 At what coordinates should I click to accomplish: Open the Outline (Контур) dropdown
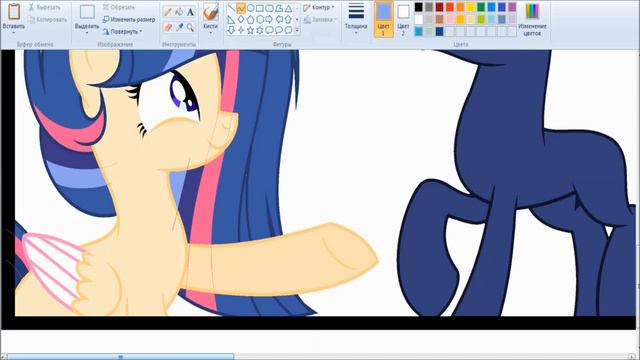[x=319, y=7]
